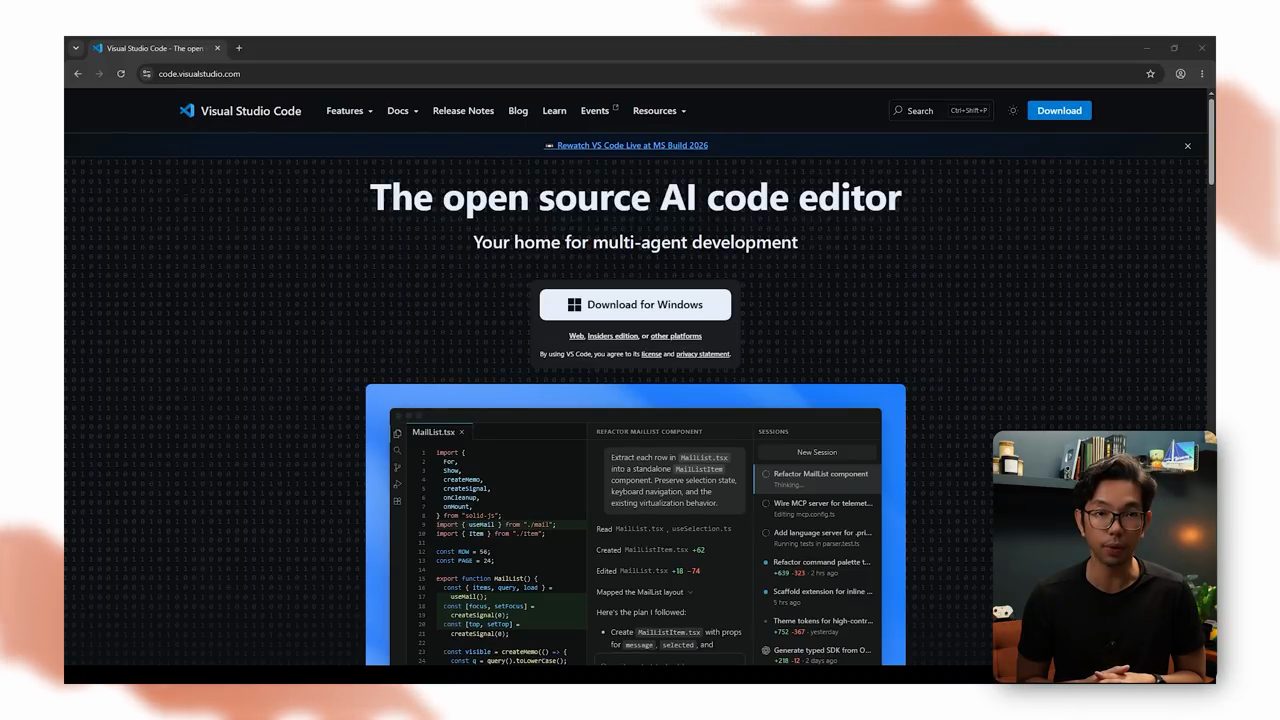Click the site Search box
1280x720 pixels.
(940, 111)
